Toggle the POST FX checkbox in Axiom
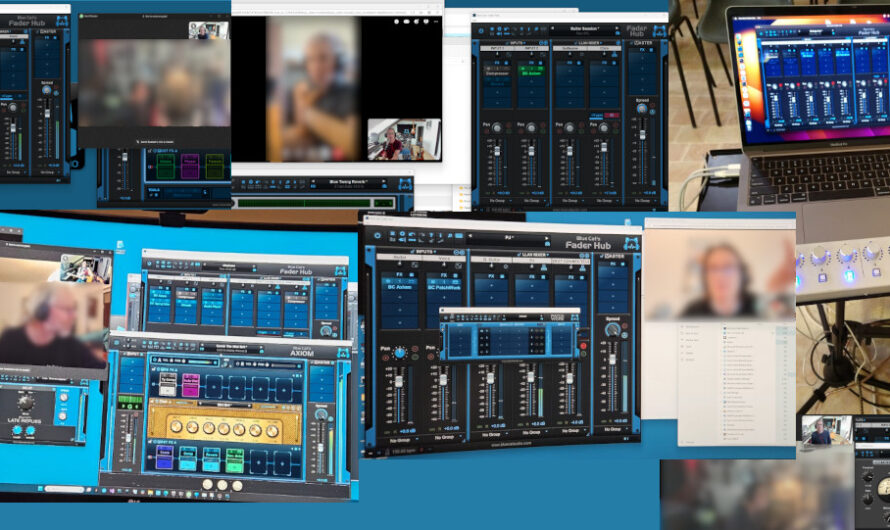Screen dimensions: 890x530 [150, 441]
